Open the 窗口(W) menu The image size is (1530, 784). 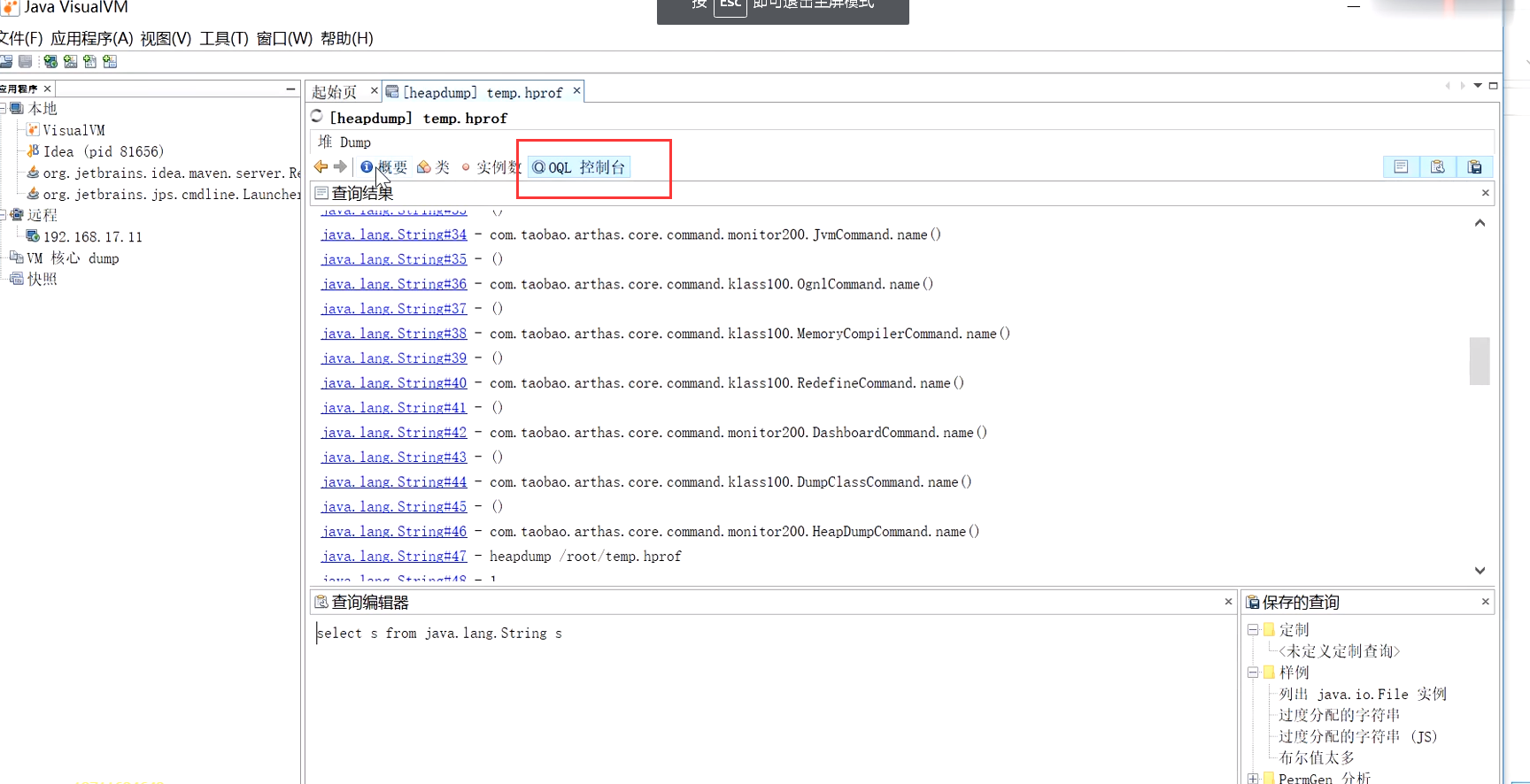coord(284,38)
